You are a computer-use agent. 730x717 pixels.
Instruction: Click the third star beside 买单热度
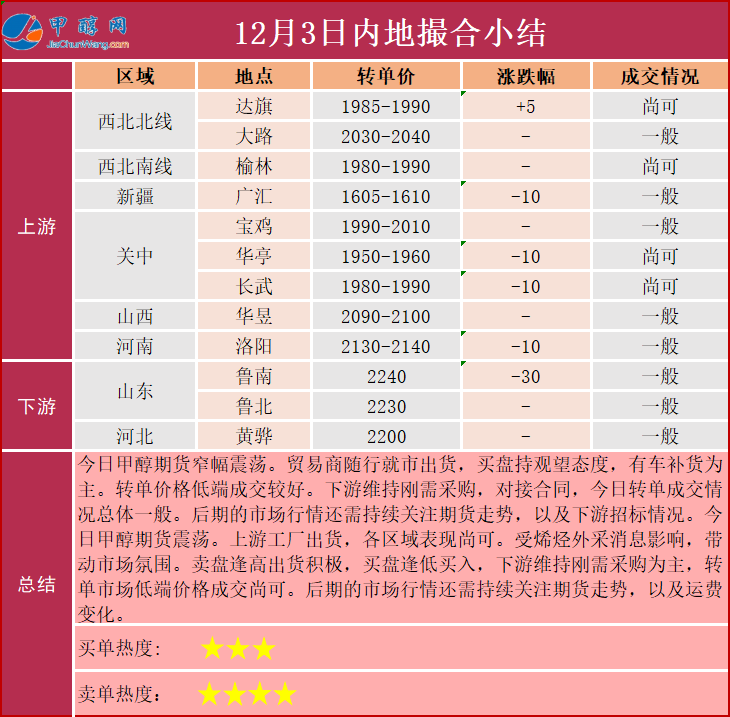click(x=264, y=649)
